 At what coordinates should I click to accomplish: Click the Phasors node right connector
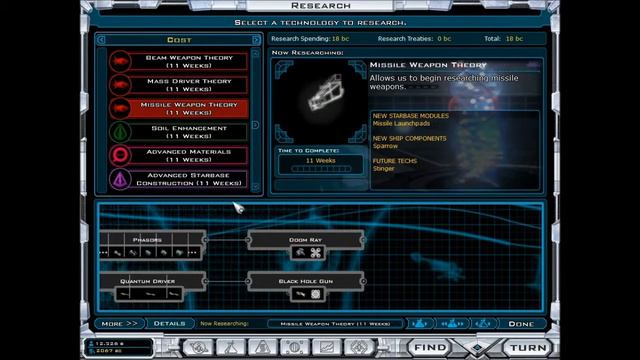(205, 240)
